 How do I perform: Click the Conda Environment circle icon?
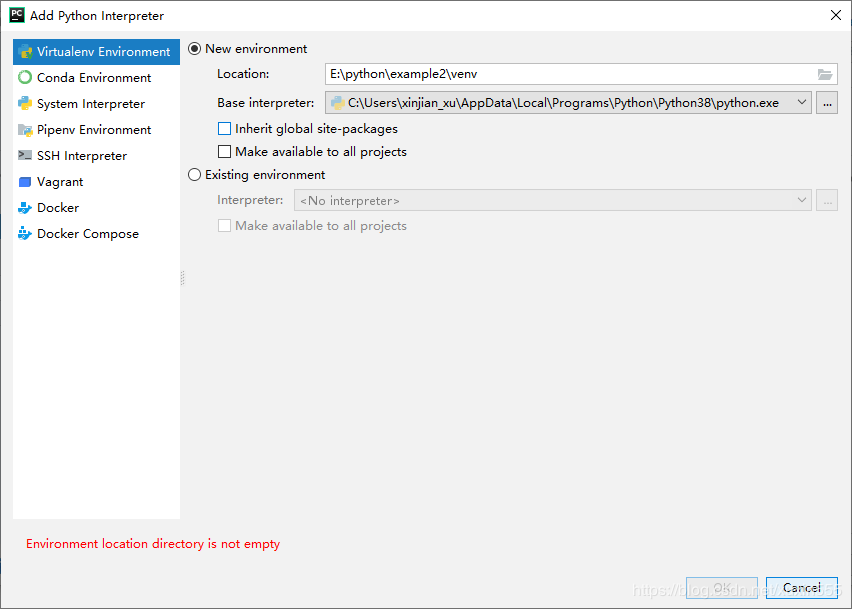point(25,78)
